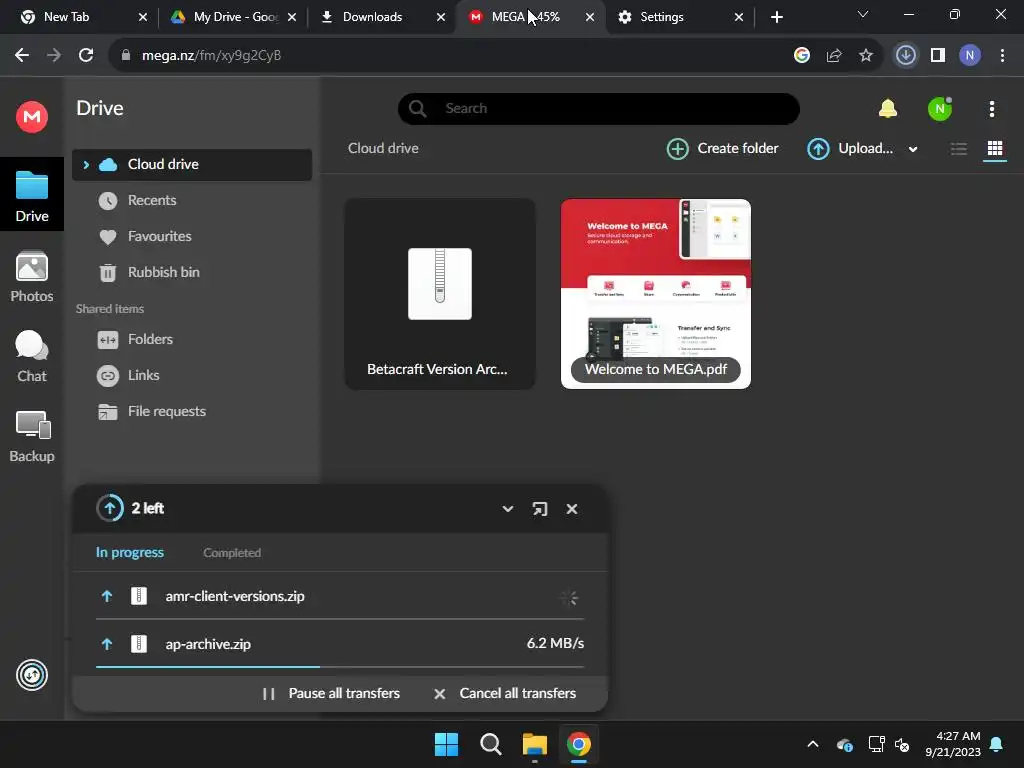This screenshot has width=1024, height=768.
Task: Expand the Cloud drive tree chevron
Action: 86,165
